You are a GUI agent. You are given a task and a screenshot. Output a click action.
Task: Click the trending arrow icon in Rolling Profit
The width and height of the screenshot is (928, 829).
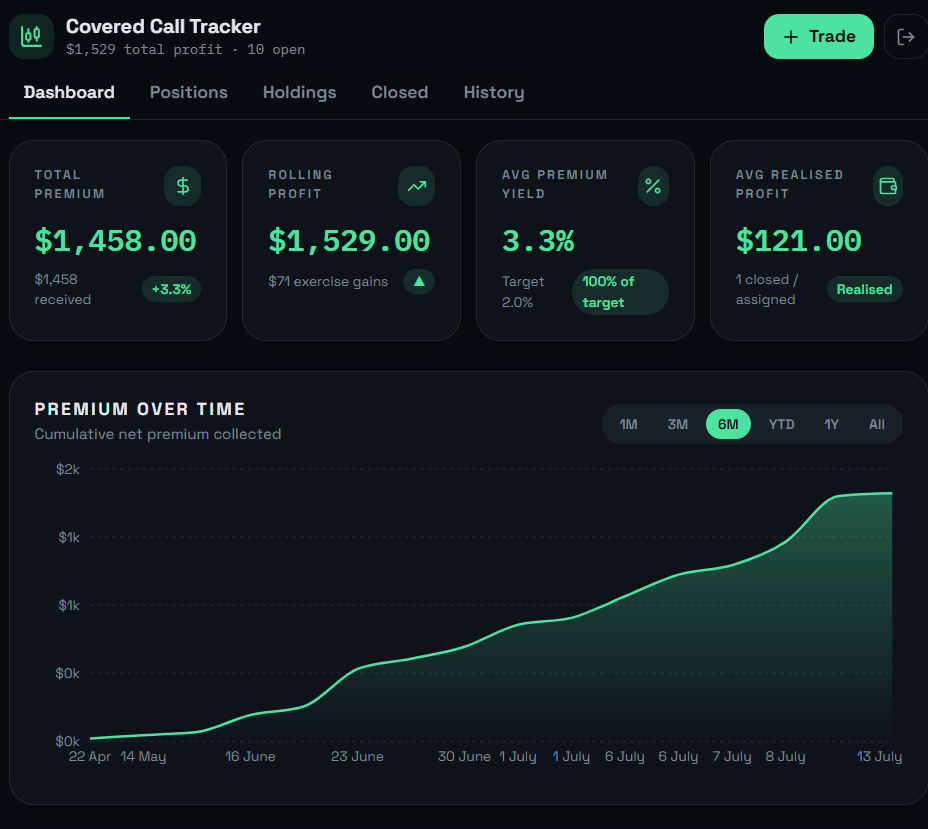point(416,186)
